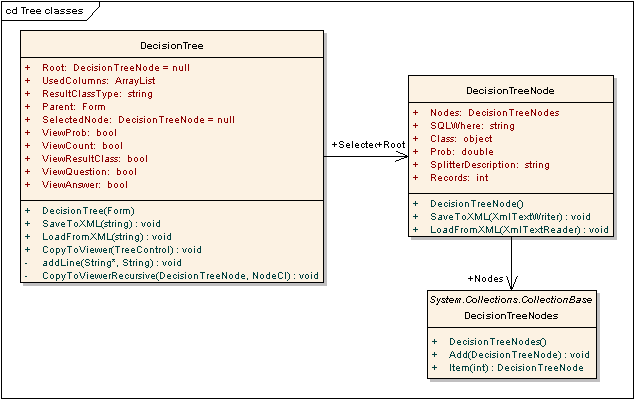Select the DecisionTreeNode class title
Viewport: 634px width, 399px height.
click(x=510, y=91)
